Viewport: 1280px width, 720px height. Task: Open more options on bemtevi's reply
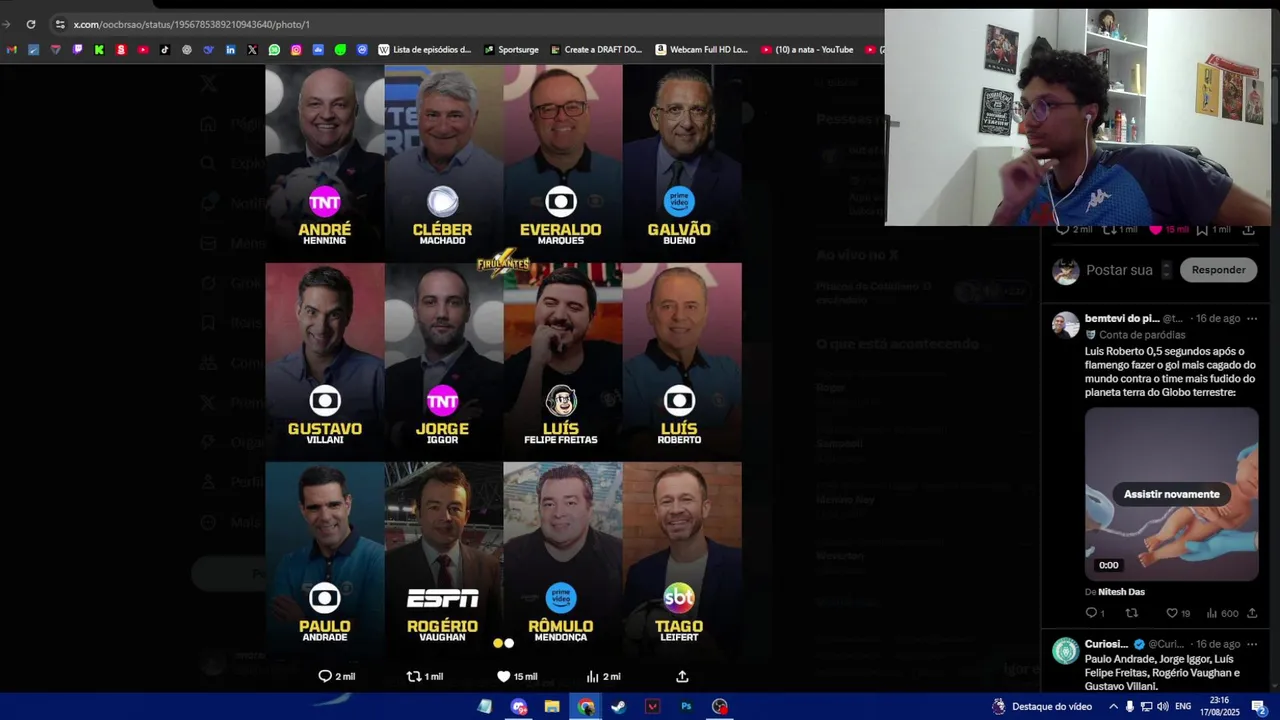(x=1251, y=318)
